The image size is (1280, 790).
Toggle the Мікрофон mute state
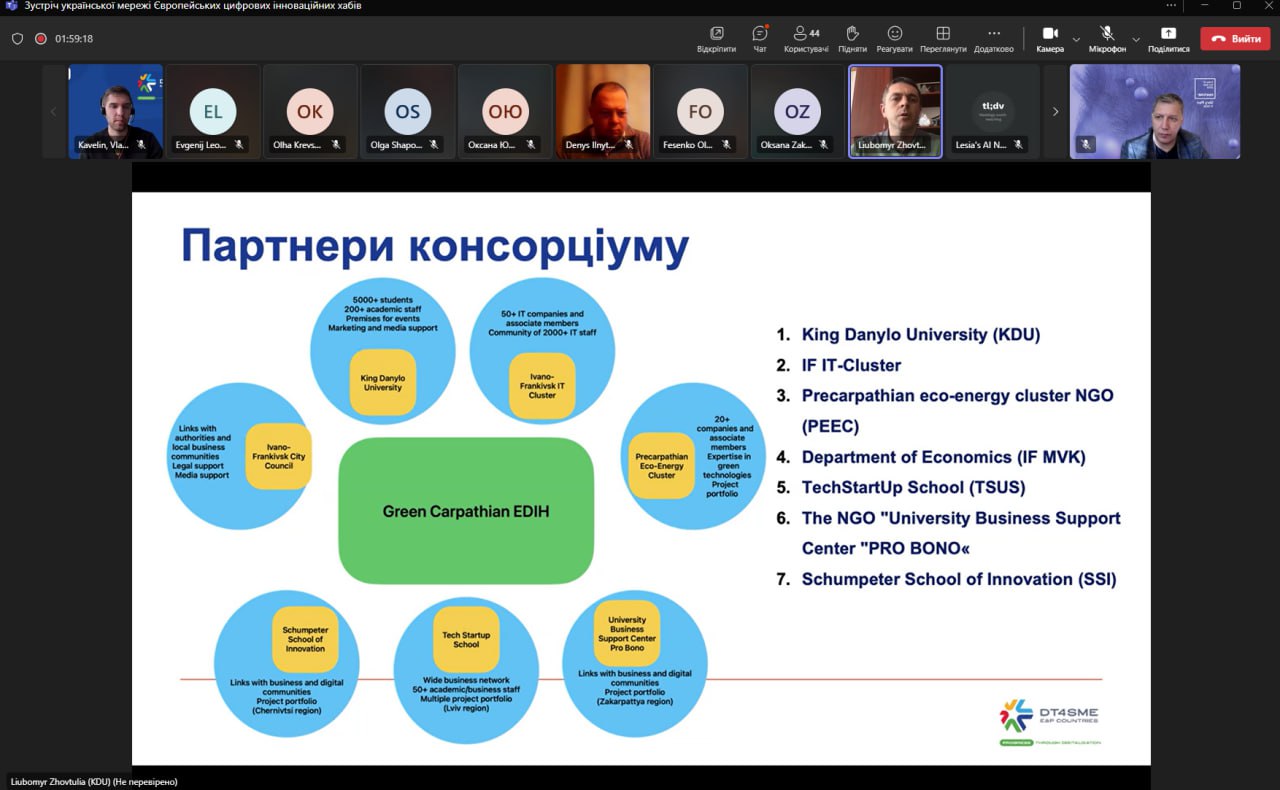[x=1107, y=38]
